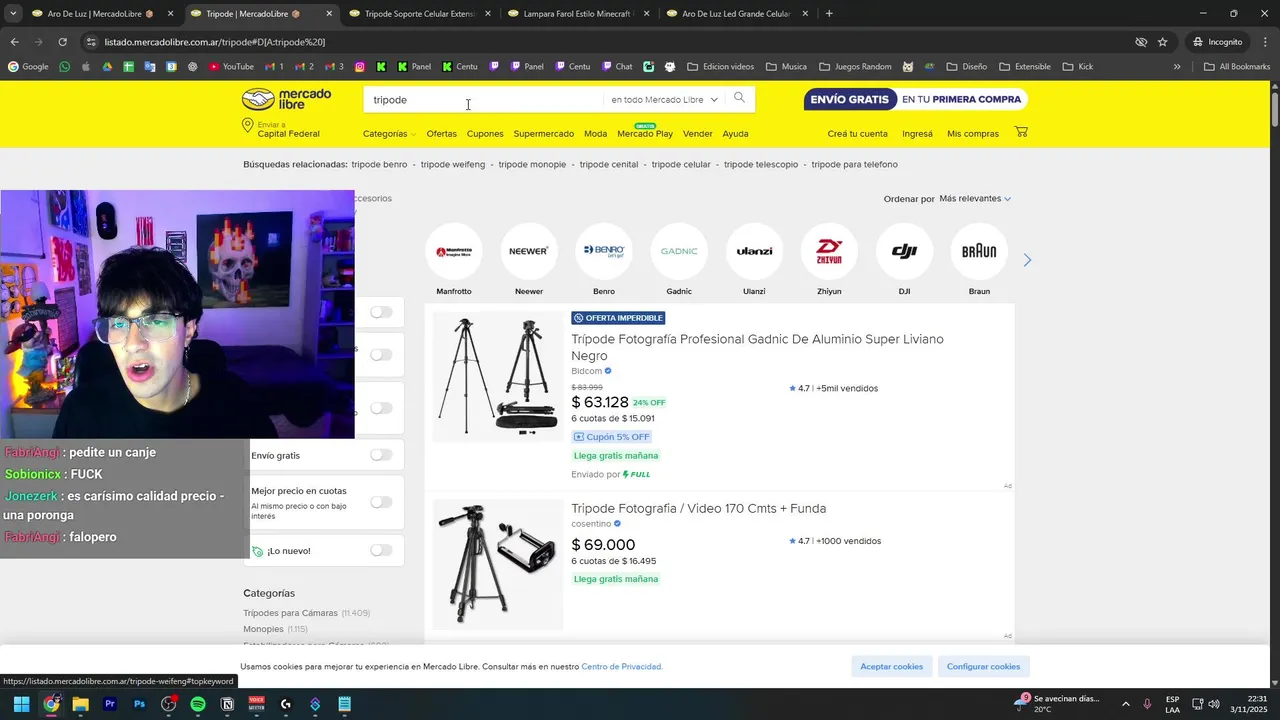This screenshot has width=1280, height=720.
Task: Open the All Bookmarks folder
Action: [1237, 67]
